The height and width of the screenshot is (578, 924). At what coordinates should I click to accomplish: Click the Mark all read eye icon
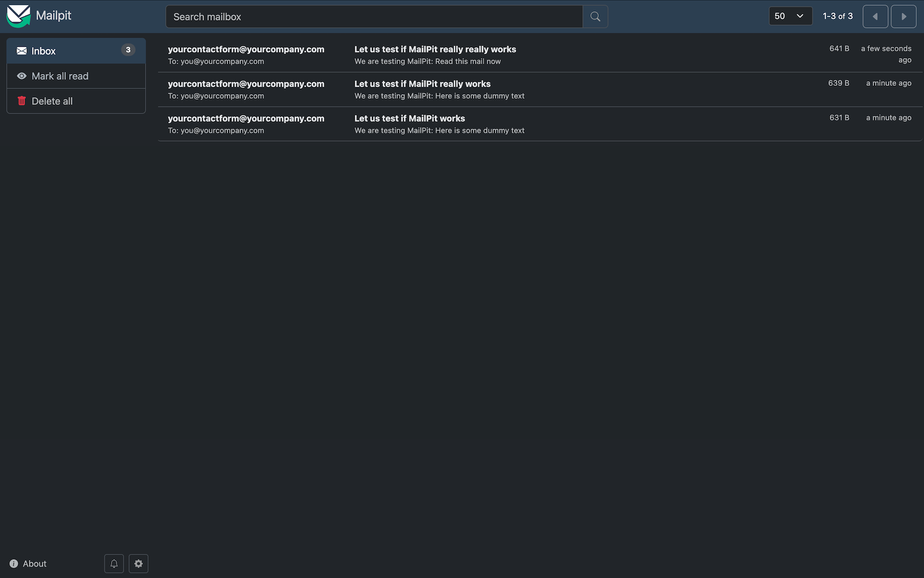[22, 76]
